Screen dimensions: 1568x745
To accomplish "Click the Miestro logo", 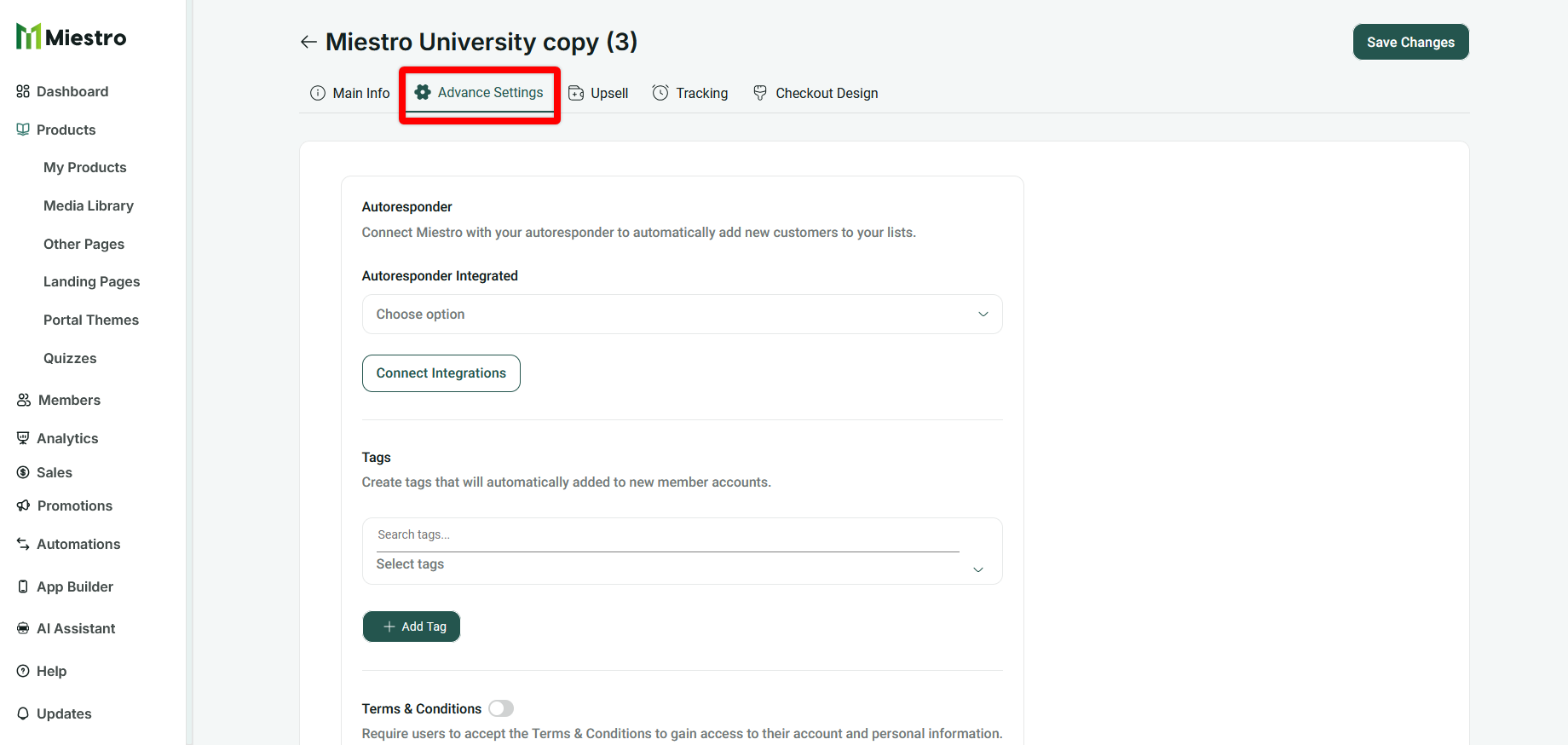I will point(72,37).
